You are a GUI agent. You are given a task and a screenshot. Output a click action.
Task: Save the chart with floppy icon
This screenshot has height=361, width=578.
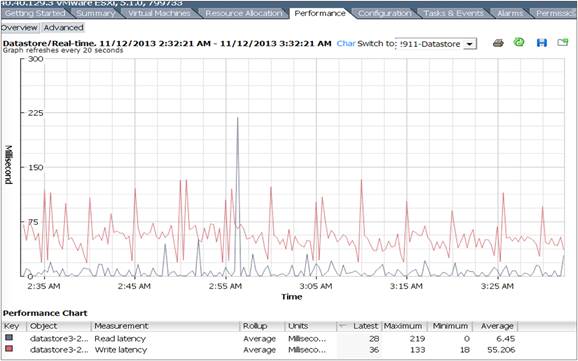click(542, 43)
